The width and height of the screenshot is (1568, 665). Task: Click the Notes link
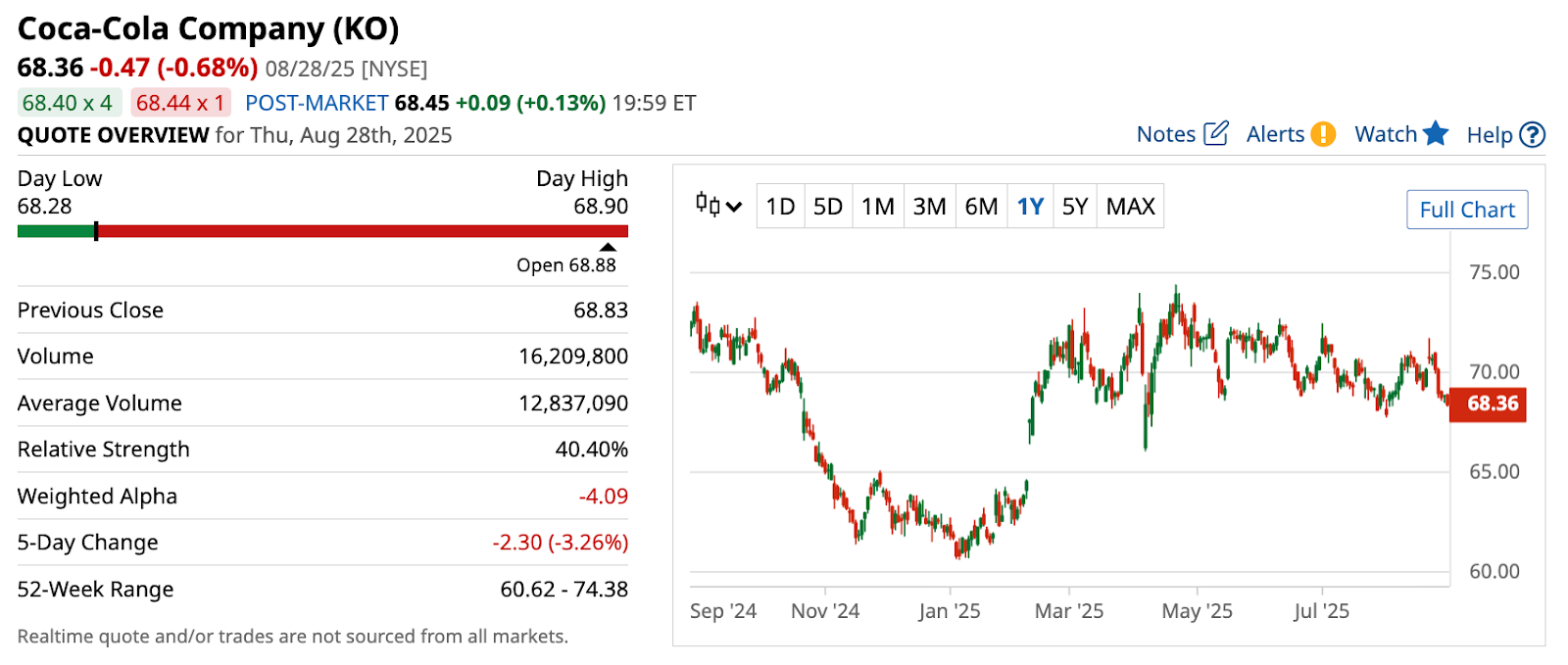pos(1166,134)
